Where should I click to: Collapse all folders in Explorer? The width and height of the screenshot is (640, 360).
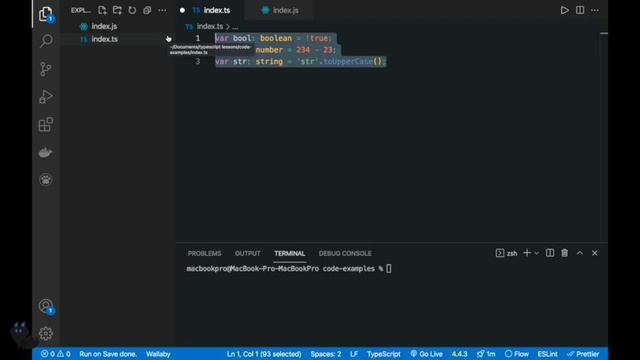(x=147, y=10)
